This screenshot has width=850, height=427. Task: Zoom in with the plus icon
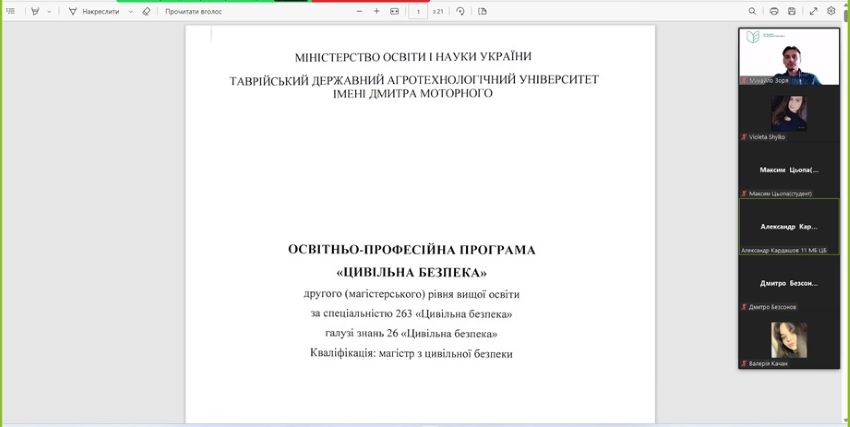click(x=376, y=11)
